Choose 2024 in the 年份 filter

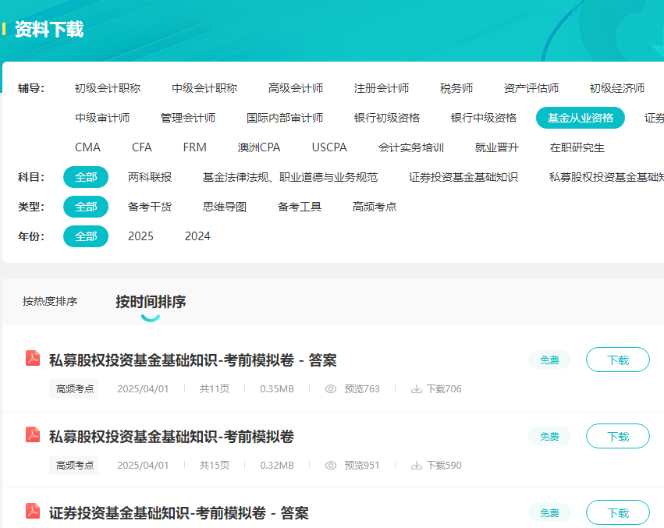198,236
